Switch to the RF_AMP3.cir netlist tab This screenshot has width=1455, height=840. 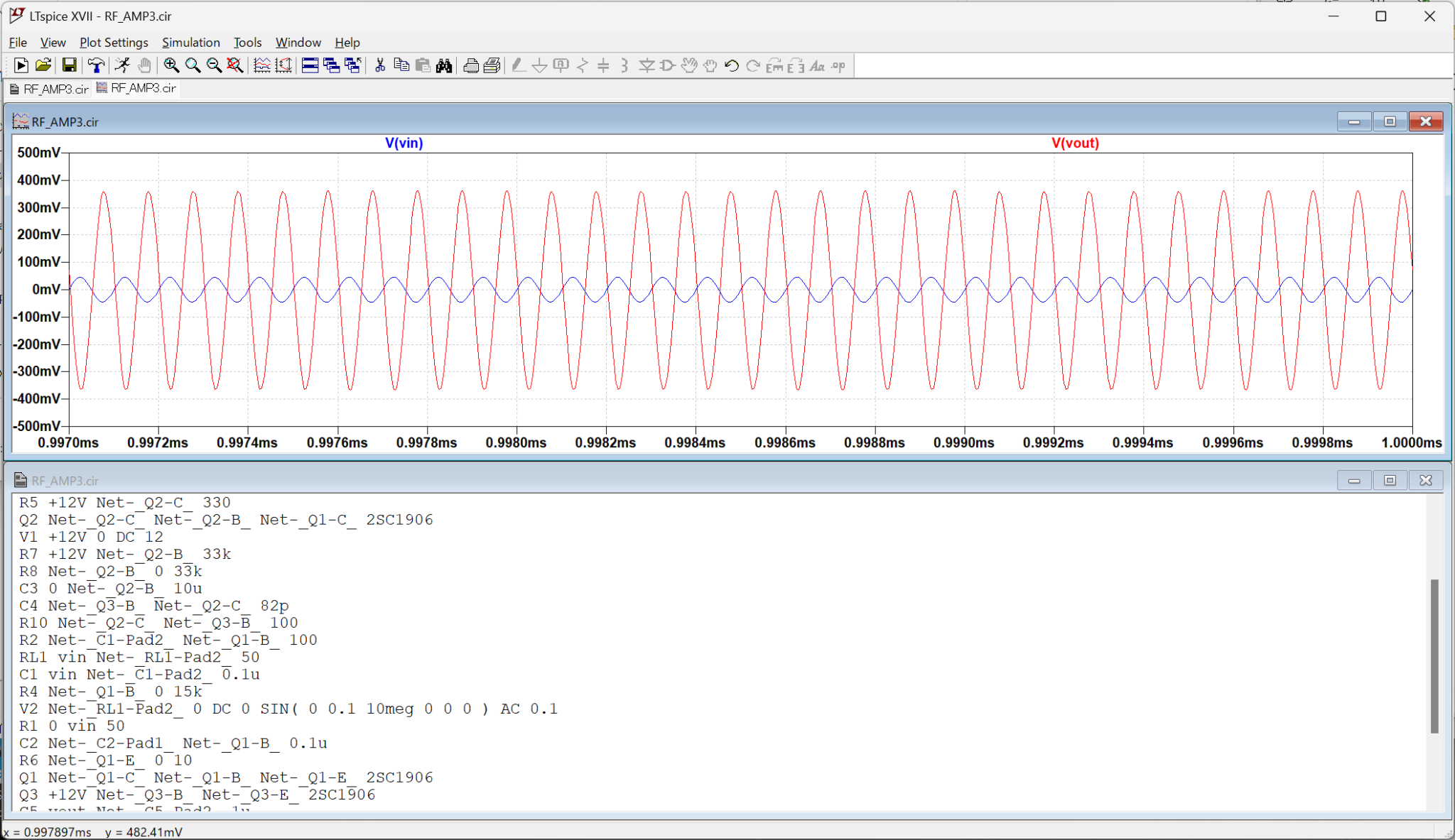49,89
